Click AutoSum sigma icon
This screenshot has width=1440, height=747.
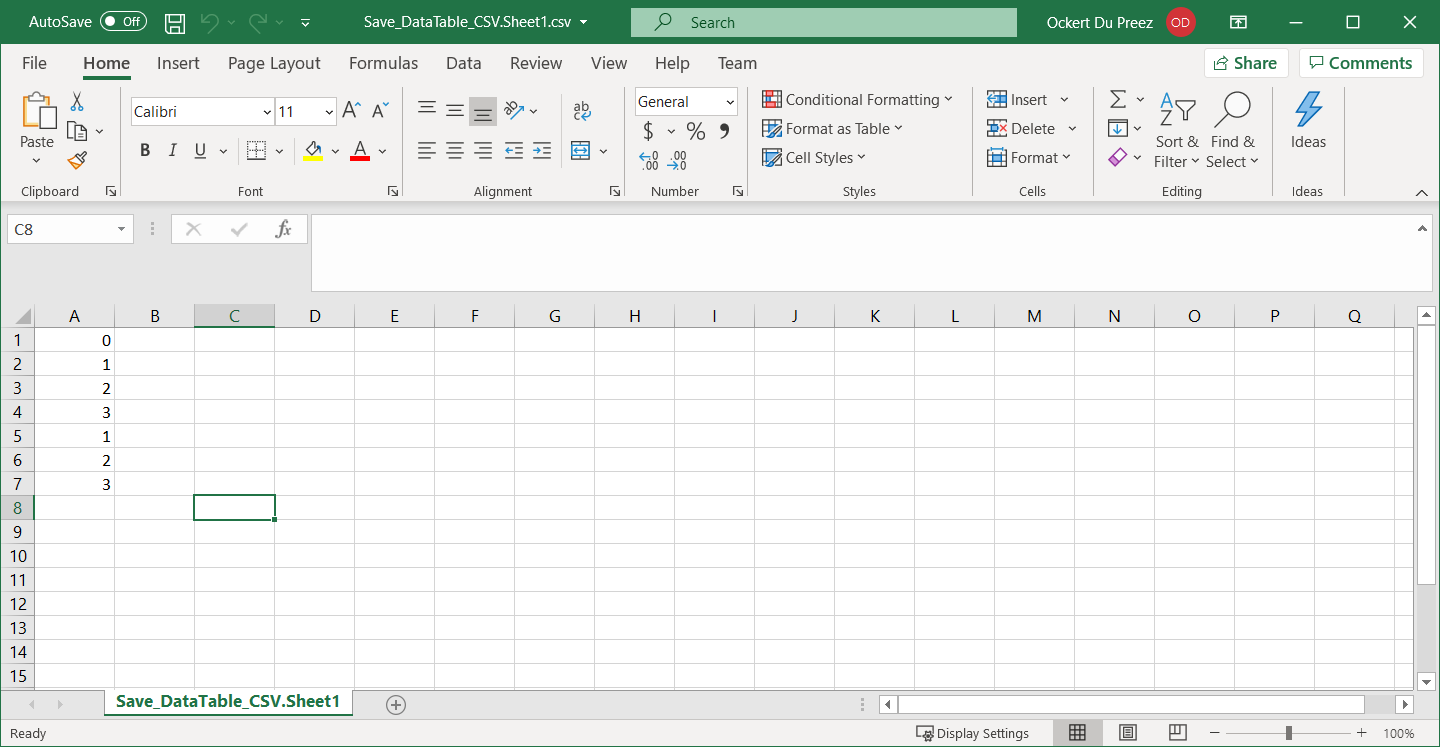pyautogui.click(x=1118, y=99)
